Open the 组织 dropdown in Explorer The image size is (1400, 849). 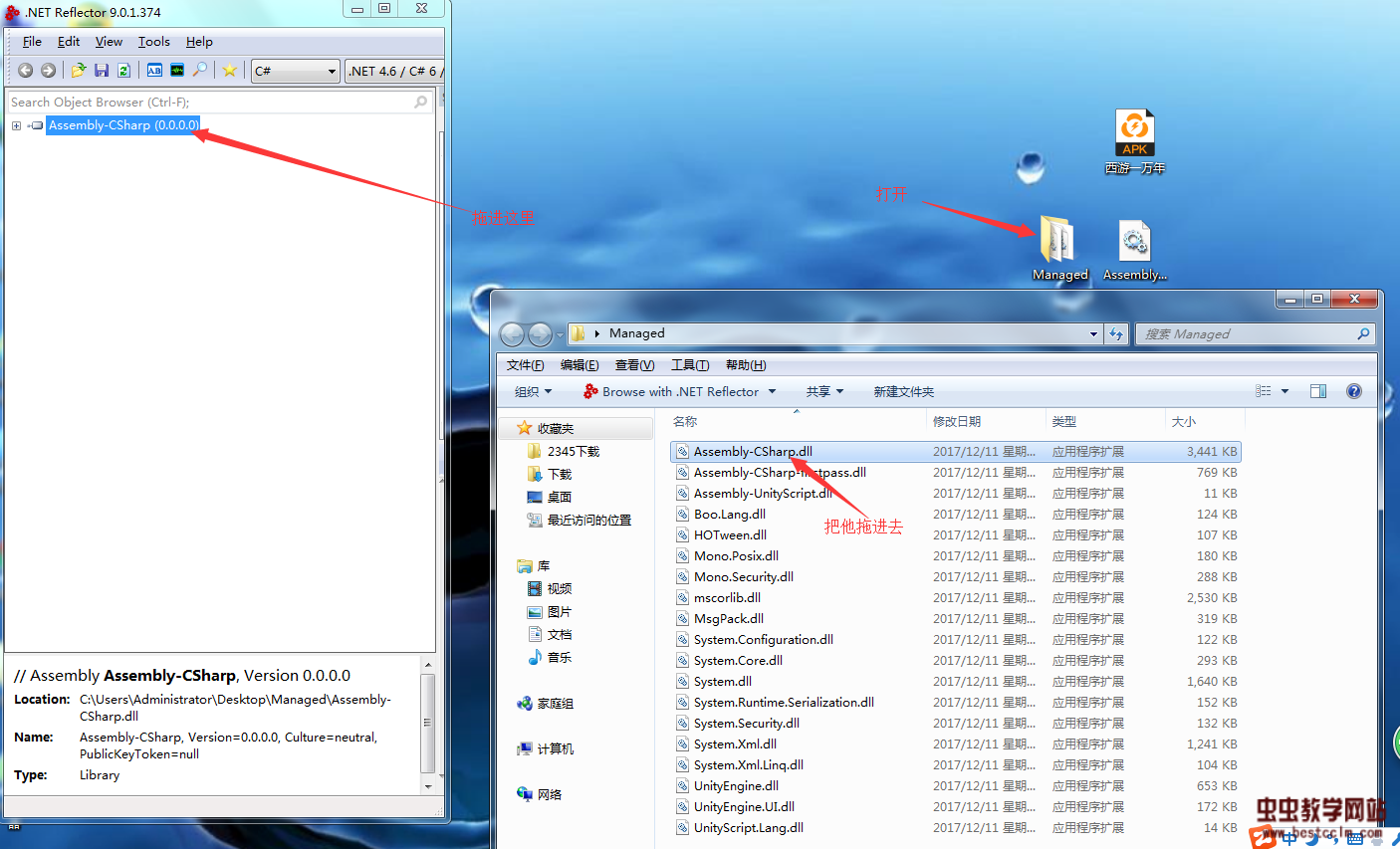point(533,391)
